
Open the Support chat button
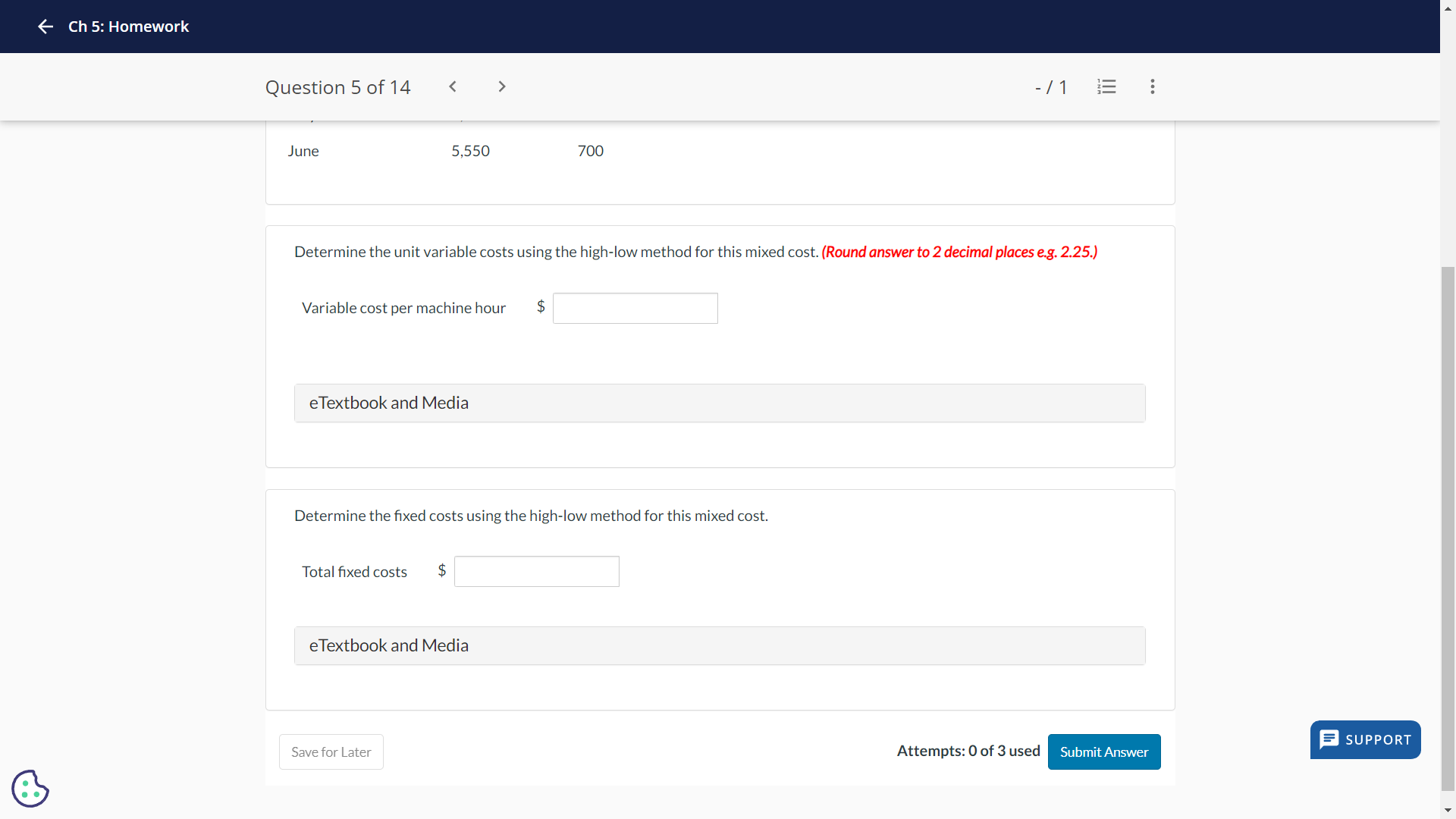(1365, 739)
